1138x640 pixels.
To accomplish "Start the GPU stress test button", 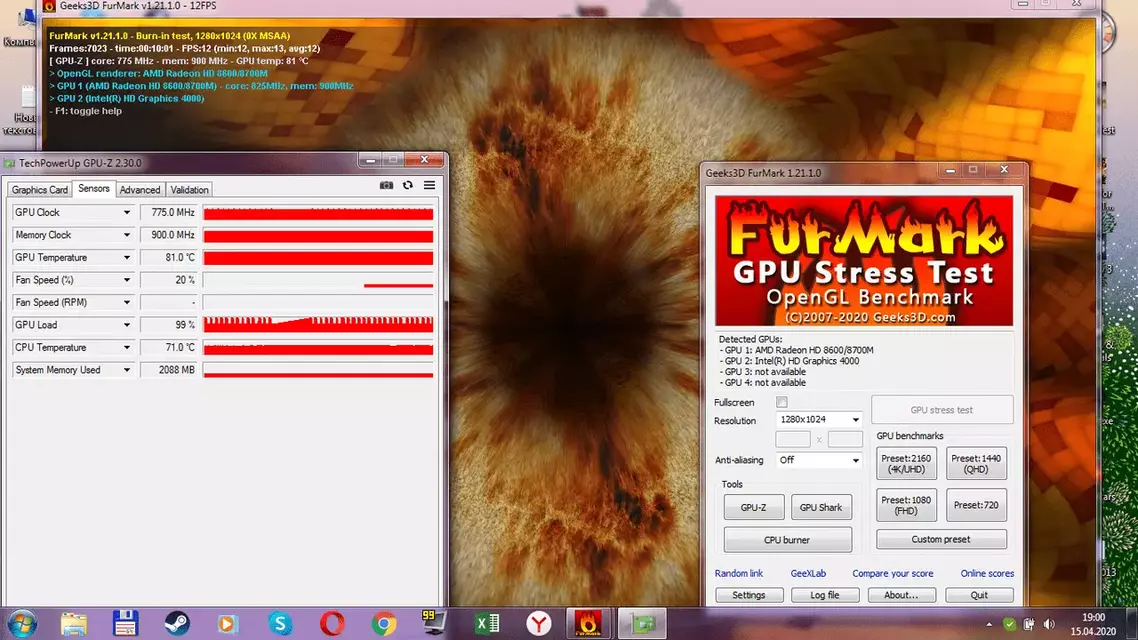I will 941,410.
